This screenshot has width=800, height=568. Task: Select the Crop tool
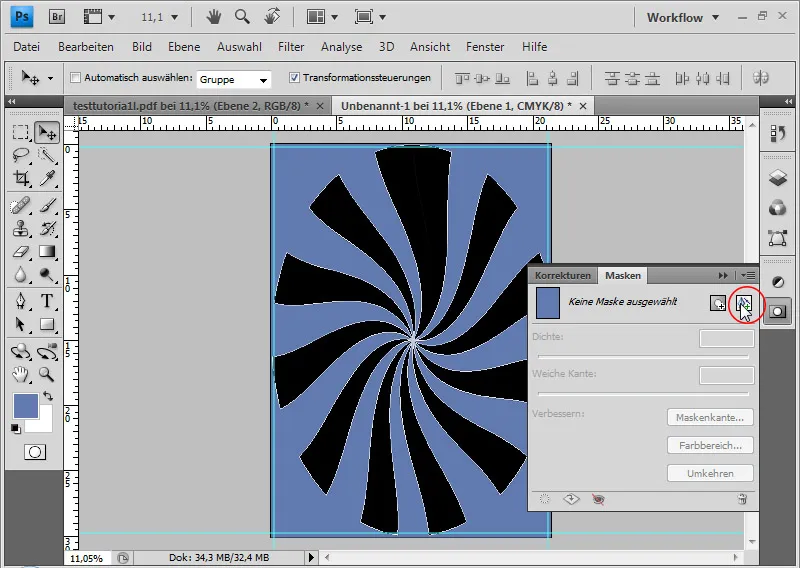[x=20, y=178]
